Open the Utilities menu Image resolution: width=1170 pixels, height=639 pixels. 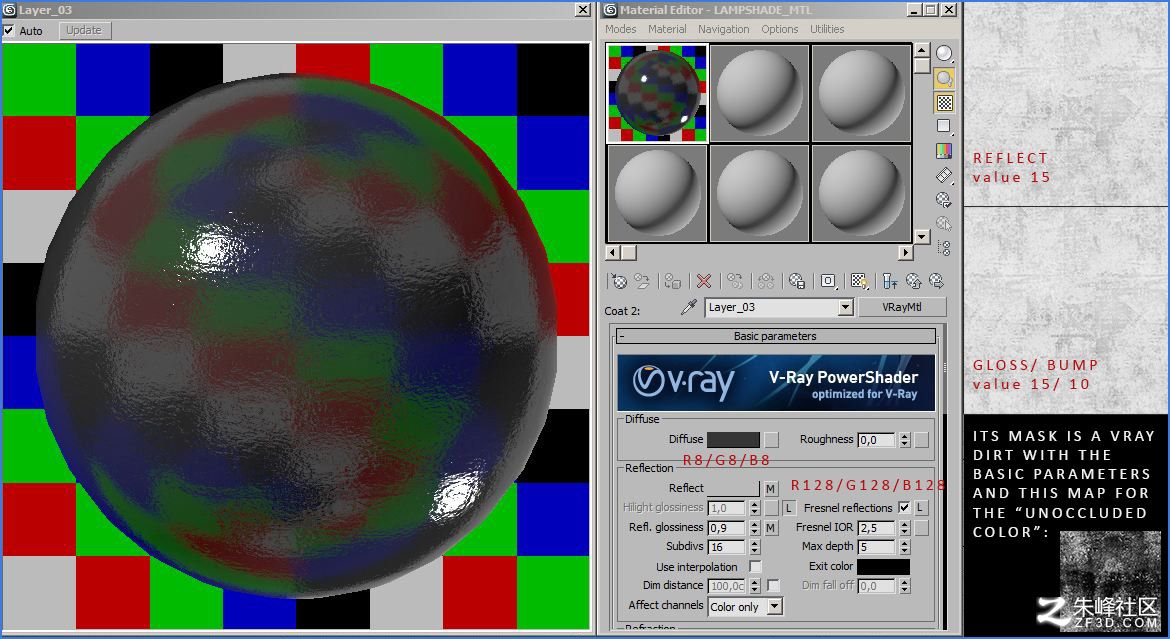pyautogui.click(x=828, y=29)
